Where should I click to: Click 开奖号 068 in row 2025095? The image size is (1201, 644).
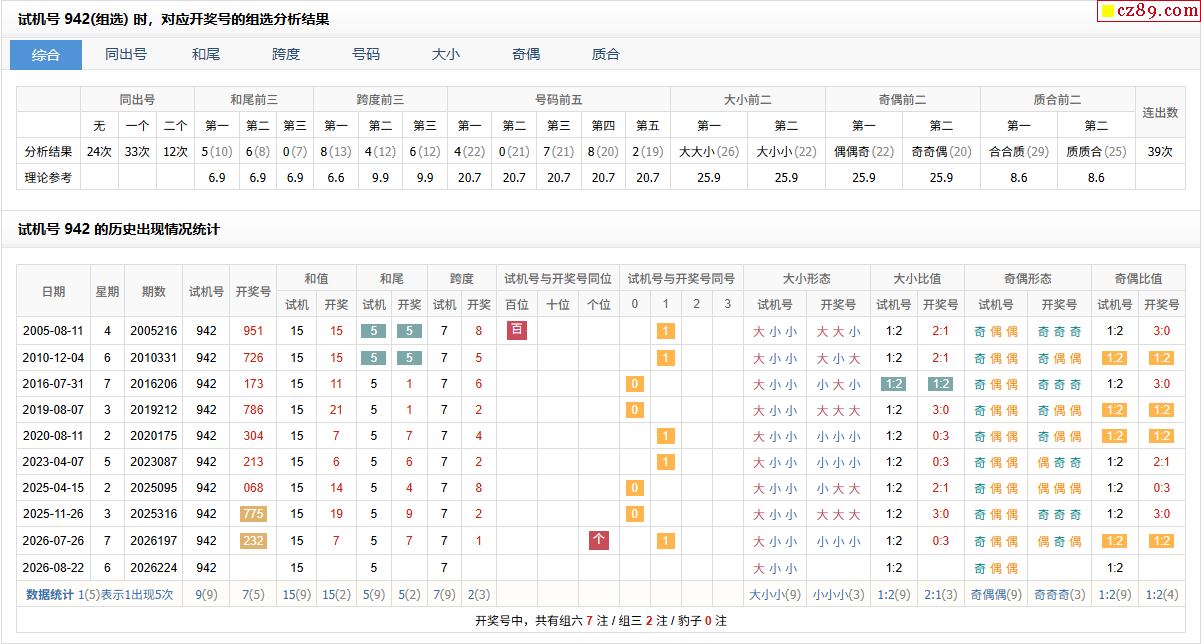tap(253, 488)
